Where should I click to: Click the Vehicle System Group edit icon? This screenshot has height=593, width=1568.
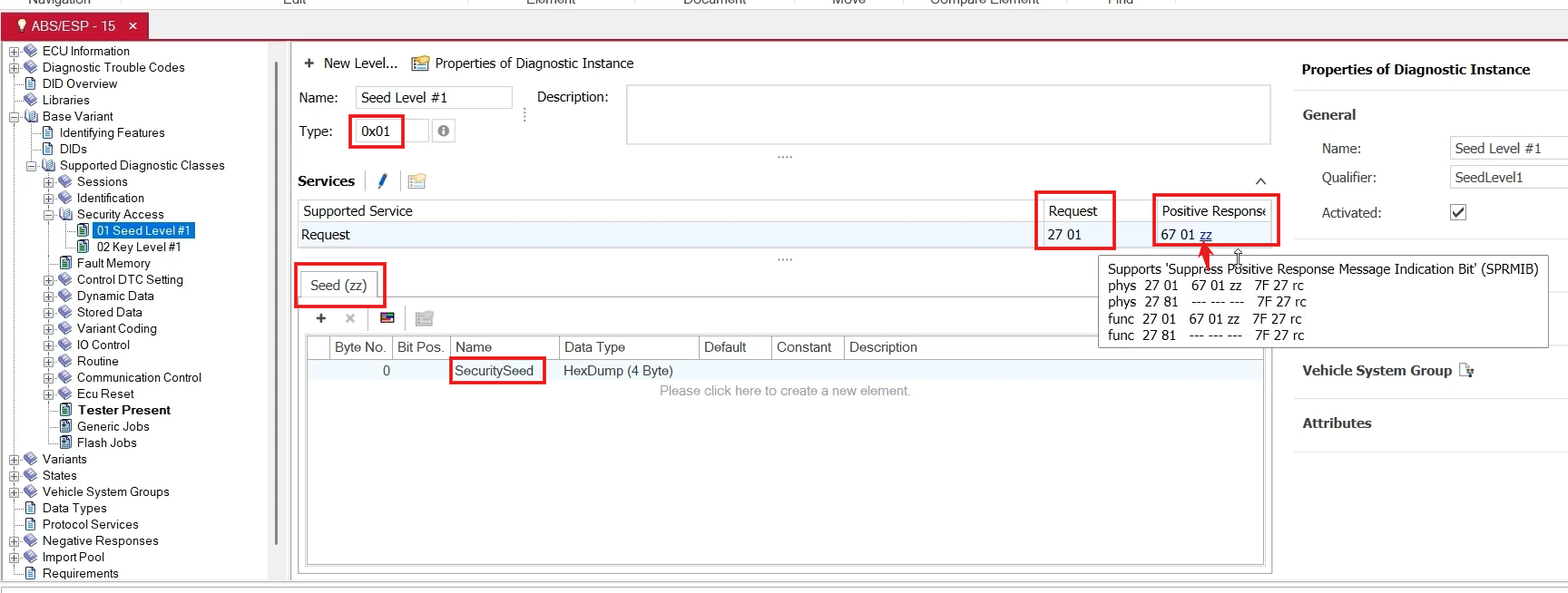click(1466, 371)
